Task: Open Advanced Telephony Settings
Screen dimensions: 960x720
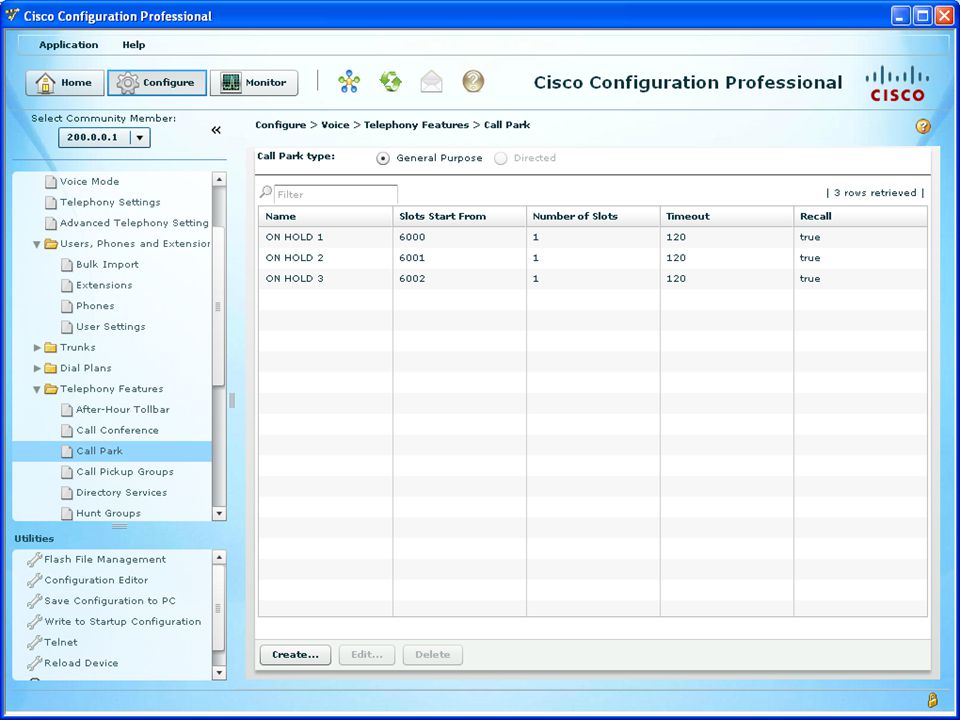Action: (134, 223)
